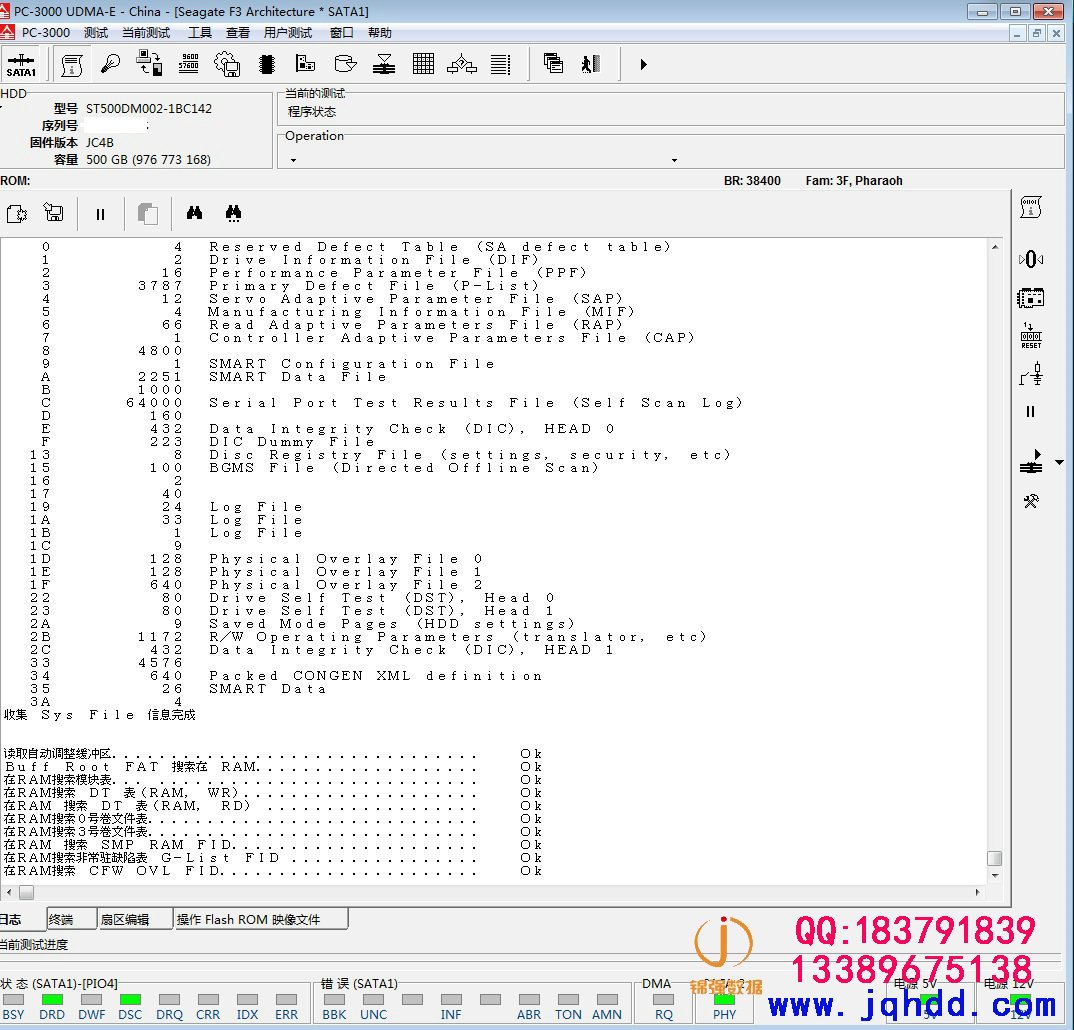Click the horizontal scrollbar right arrow
This screenshot has height=1030, width=1074.
pos(977,892)
